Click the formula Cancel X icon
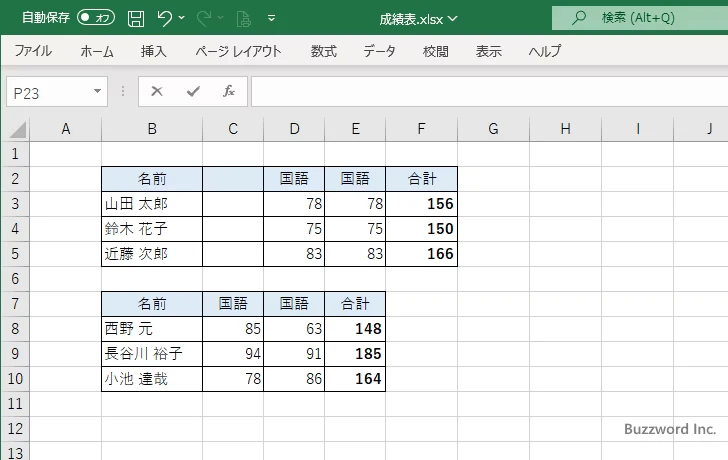This screenshot has height=460, width=728. tap(157, 91)
